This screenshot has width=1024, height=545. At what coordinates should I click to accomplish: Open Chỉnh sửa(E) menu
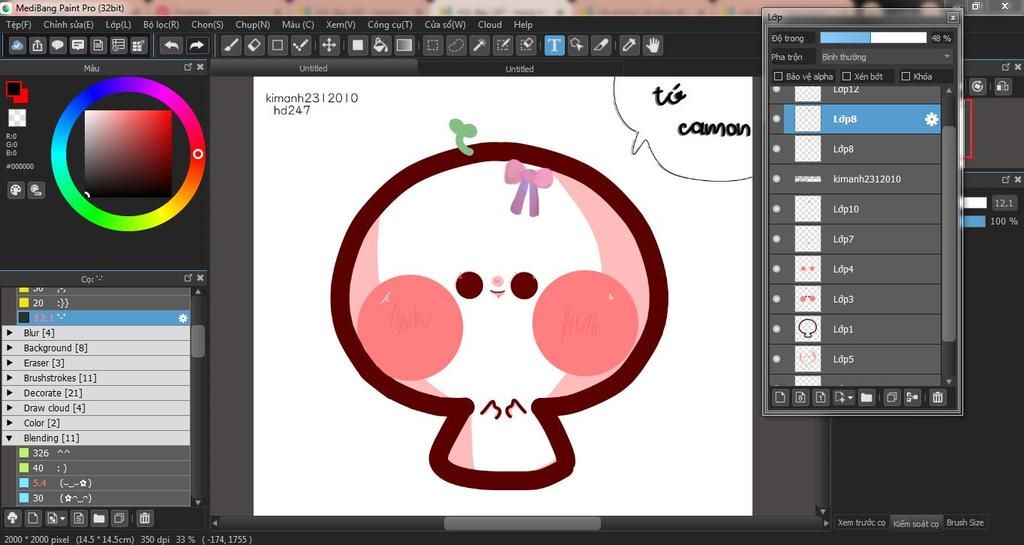click(69, 24)
